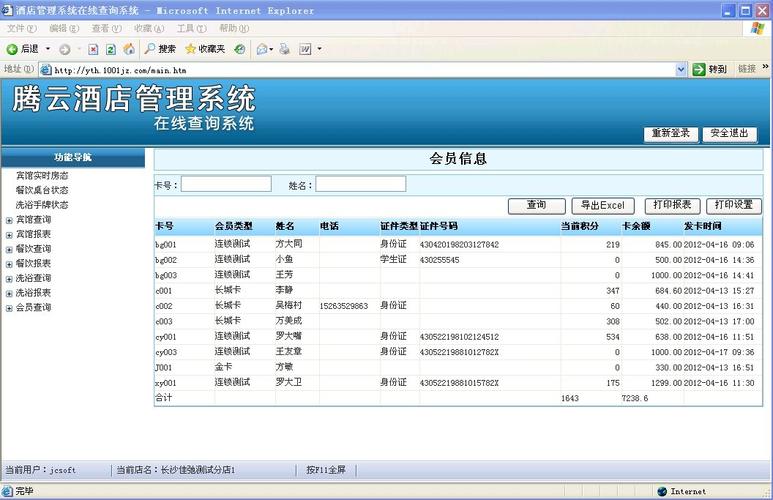Click the Go (转到) button
773x500 pixels.
709,70
